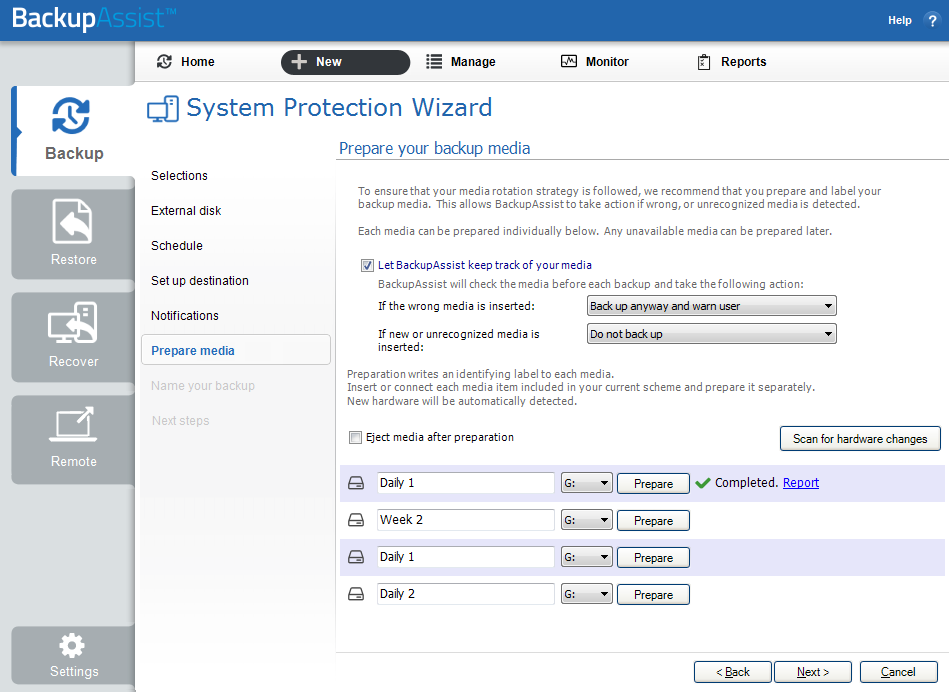The width and height of the screenshot is (949, 692).
Task: Click the Daily 2 media label field
Action: tap(465, 594)
